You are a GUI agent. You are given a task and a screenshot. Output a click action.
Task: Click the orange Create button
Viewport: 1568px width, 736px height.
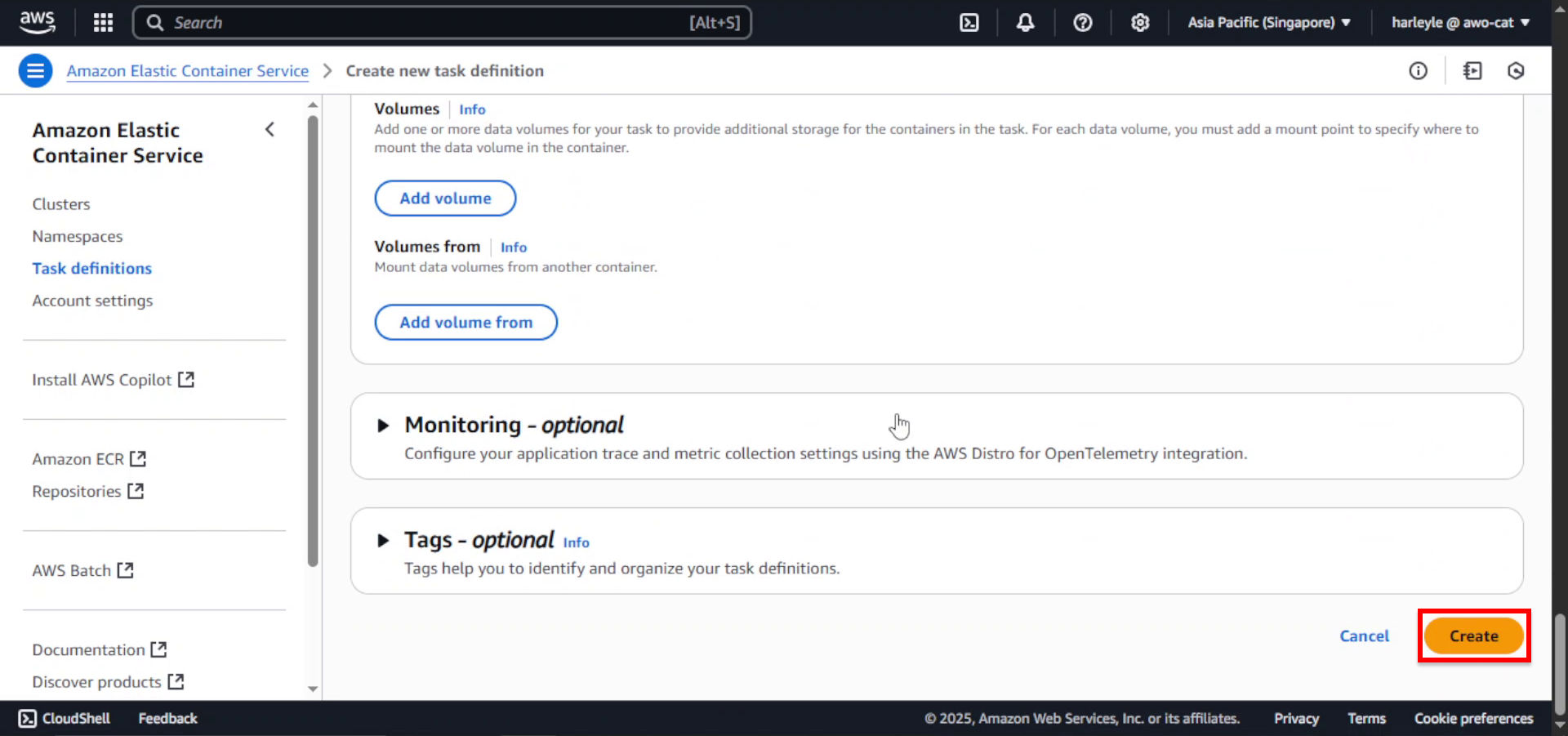1474,636
